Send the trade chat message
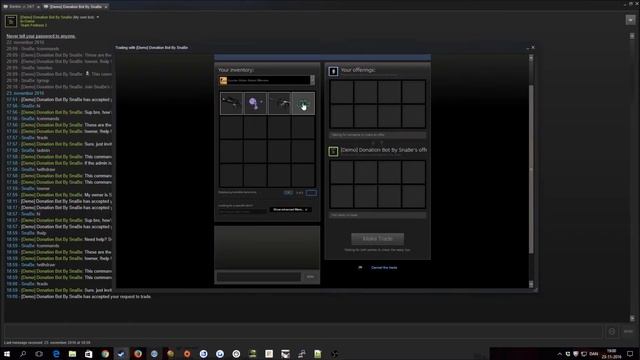The image size is (640, 360). (x=310, y=277)
